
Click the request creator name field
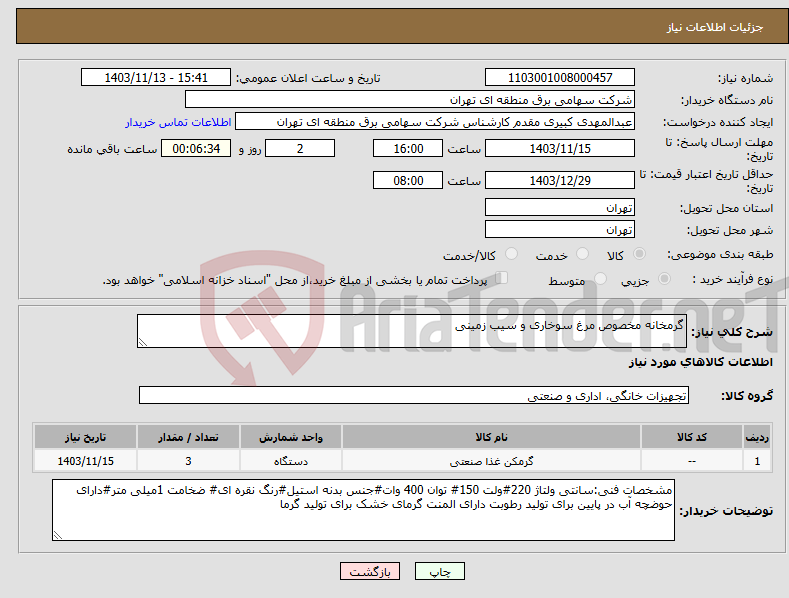point(435,122)
